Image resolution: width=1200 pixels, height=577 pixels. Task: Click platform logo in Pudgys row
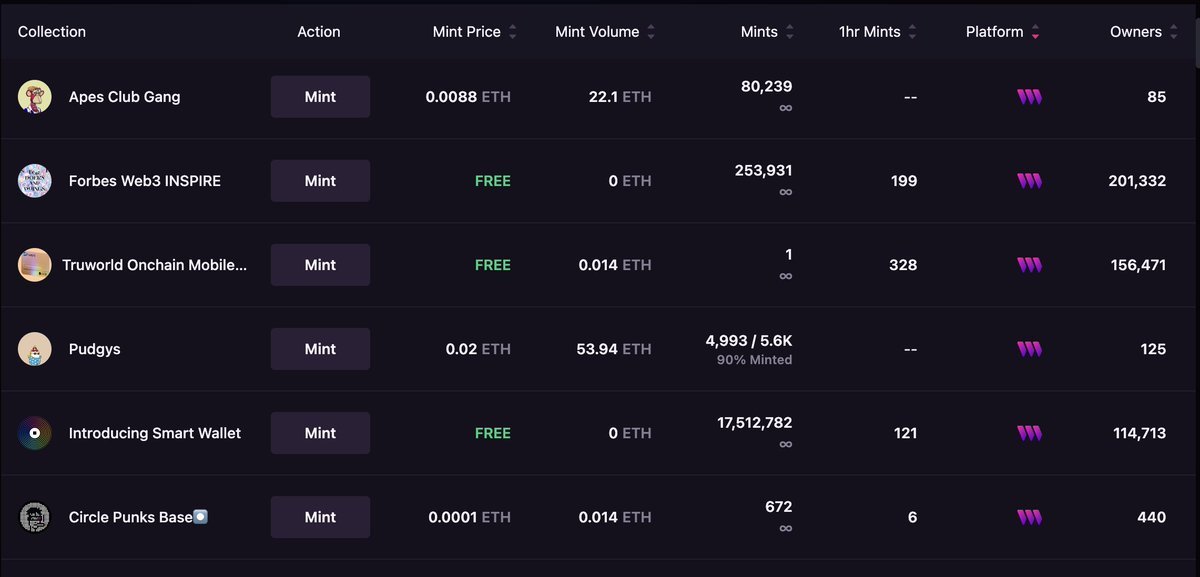tap(1029, 349)
